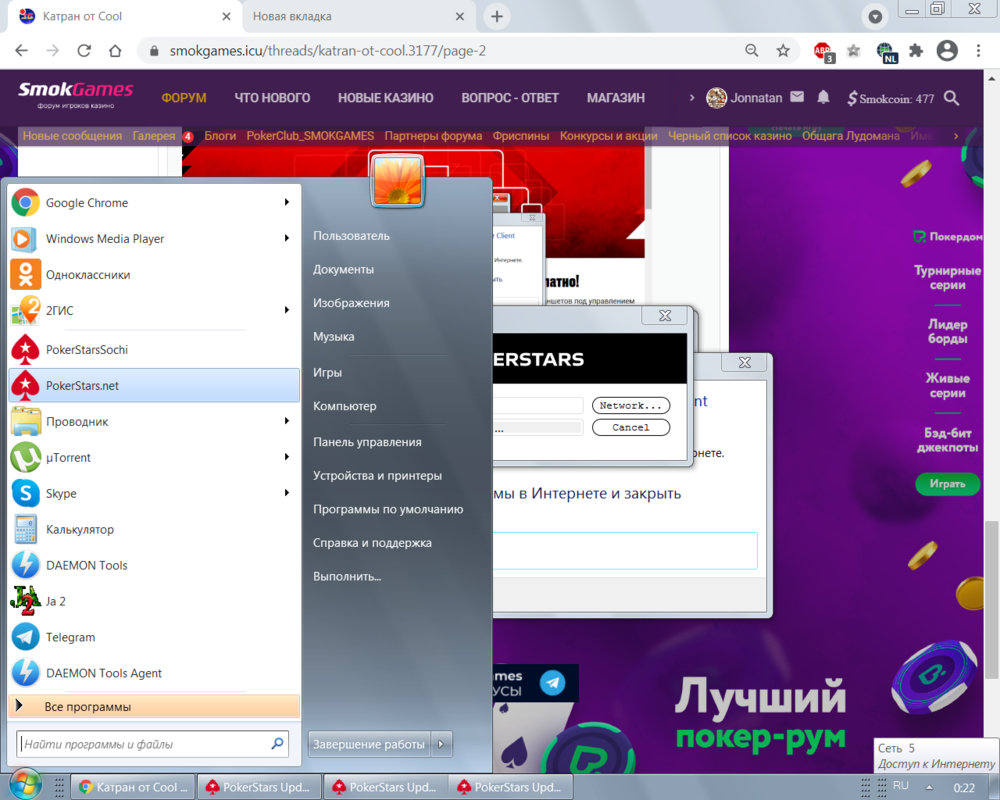Screen dimensions: 1000x800
Task: Click the green Играть button
Action: (947, 484)
